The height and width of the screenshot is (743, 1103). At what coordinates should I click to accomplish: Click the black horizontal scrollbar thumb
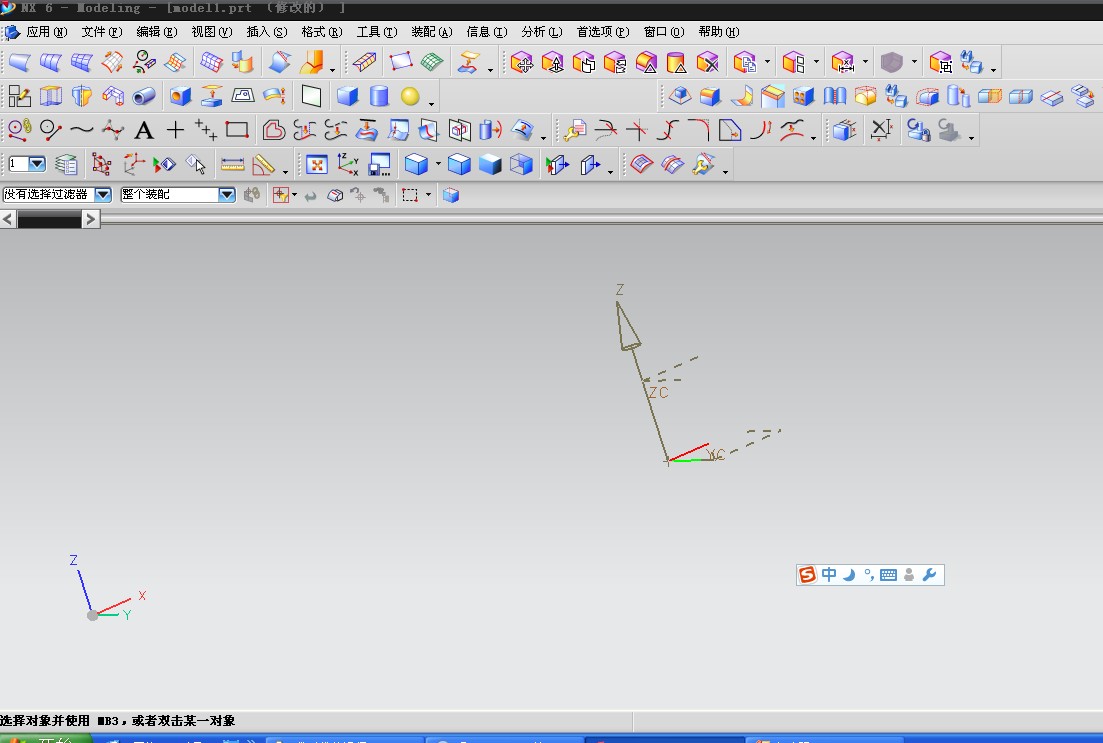49,220
